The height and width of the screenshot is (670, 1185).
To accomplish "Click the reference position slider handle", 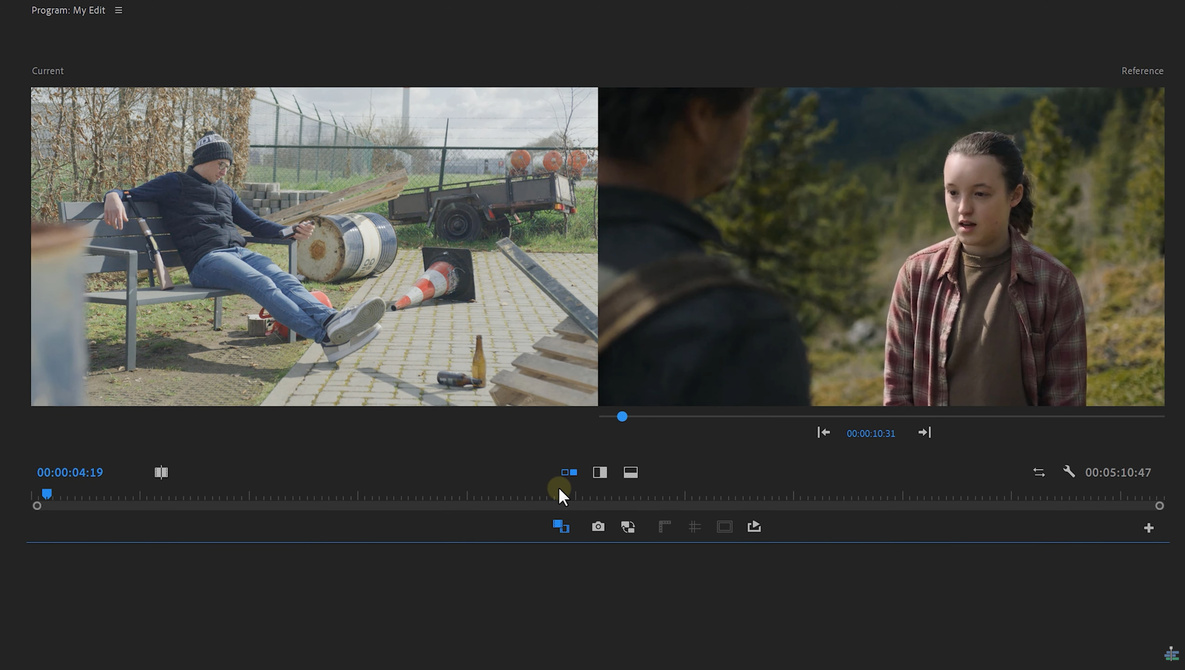I will click(x=622, y=416).
